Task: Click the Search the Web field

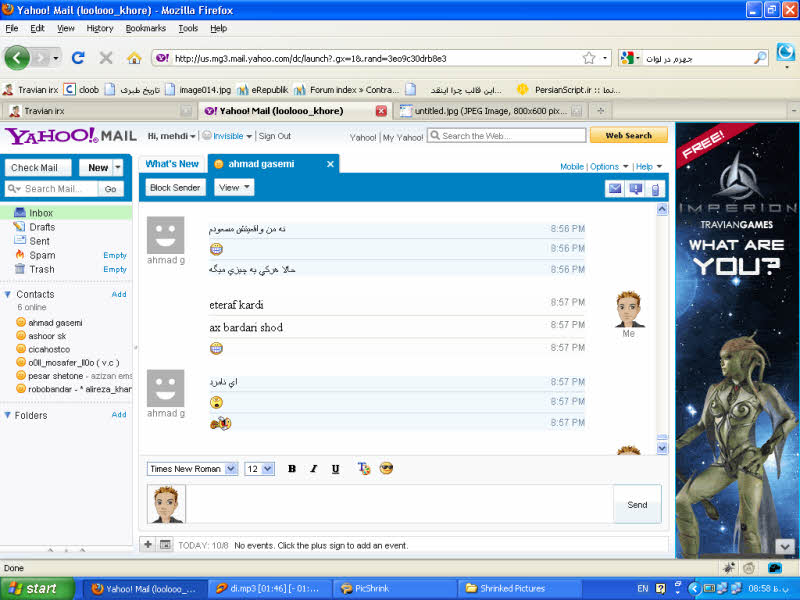Action: [507, 136]
